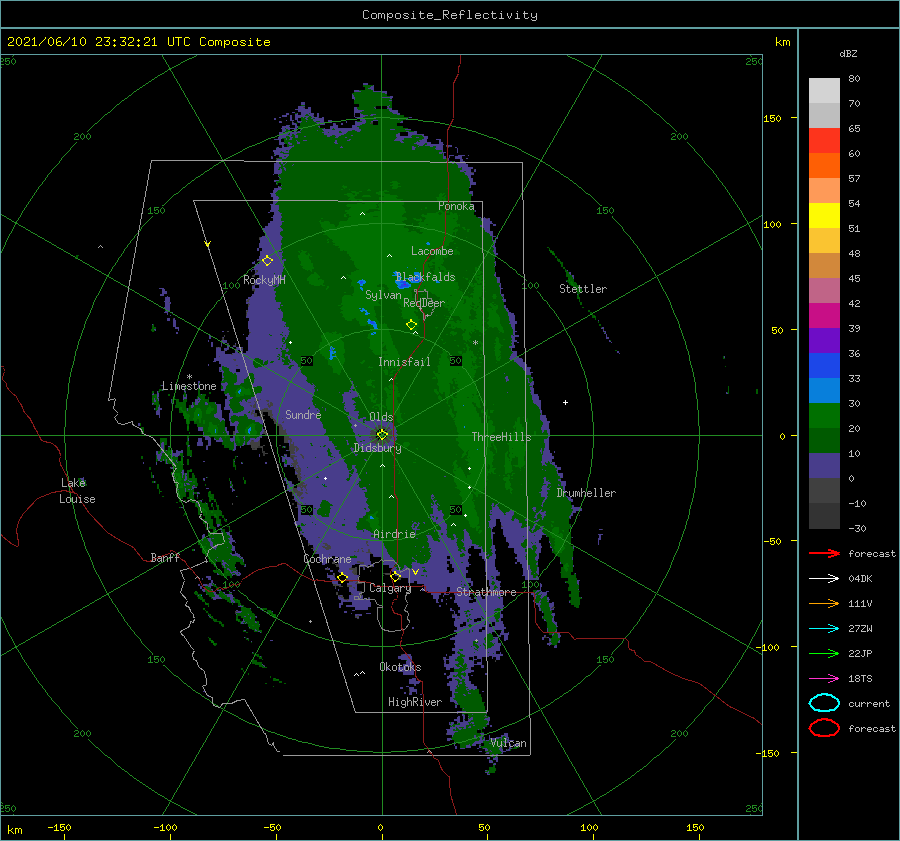
Task: Click the Limestone label on map
Action: (x=189, y=386)
